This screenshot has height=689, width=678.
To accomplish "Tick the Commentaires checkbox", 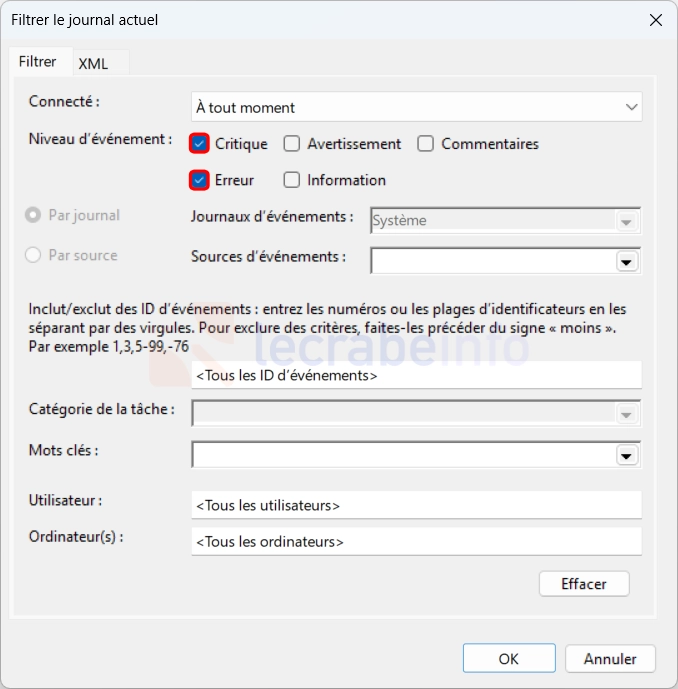I will (426, 144).
